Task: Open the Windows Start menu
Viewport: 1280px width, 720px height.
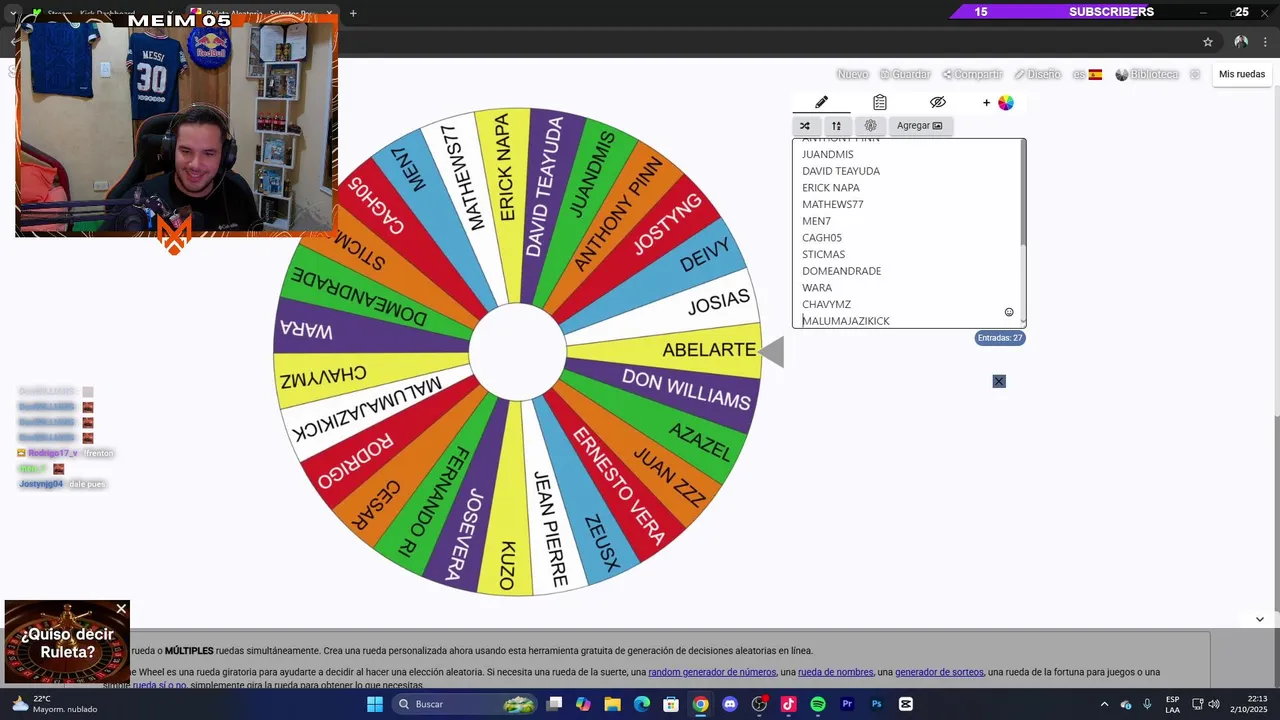Action: click(375, 704)
